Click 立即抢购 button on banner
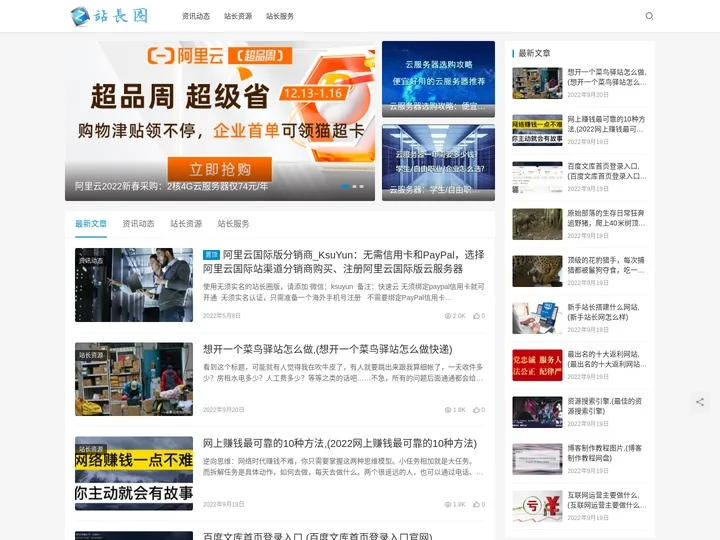The image size is (720, 540). coord(219,169)
